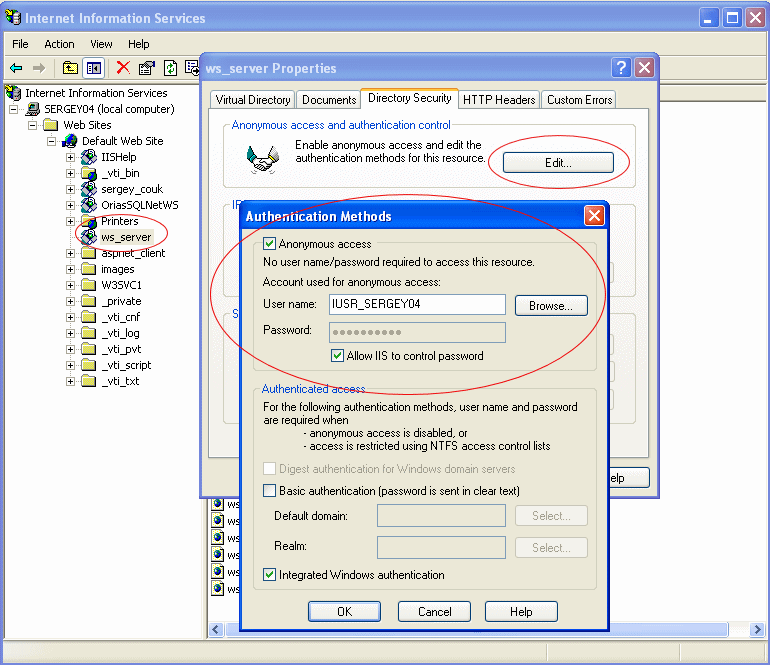Open the Help menu in menu bar
The image size is (770, 665).
[x=138, y=44]
